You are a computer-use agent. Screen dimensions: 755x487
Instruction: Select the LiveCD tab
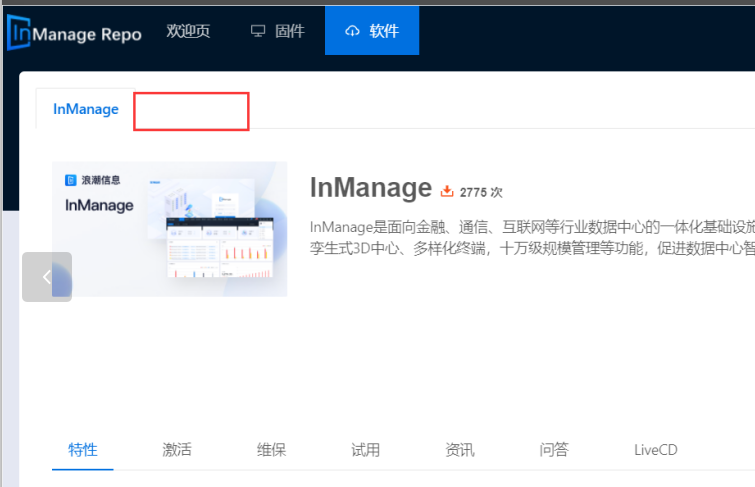[656, 450]
